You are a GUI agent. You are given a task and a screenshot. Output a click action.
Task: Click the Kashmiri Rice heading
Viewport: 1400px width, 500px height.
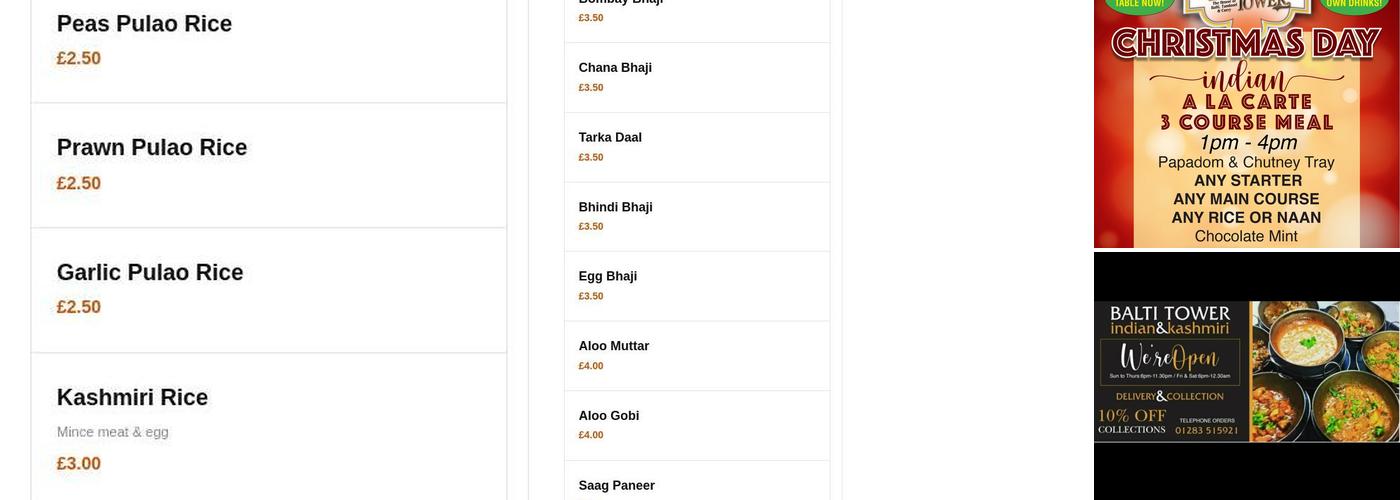click(132, 398)
